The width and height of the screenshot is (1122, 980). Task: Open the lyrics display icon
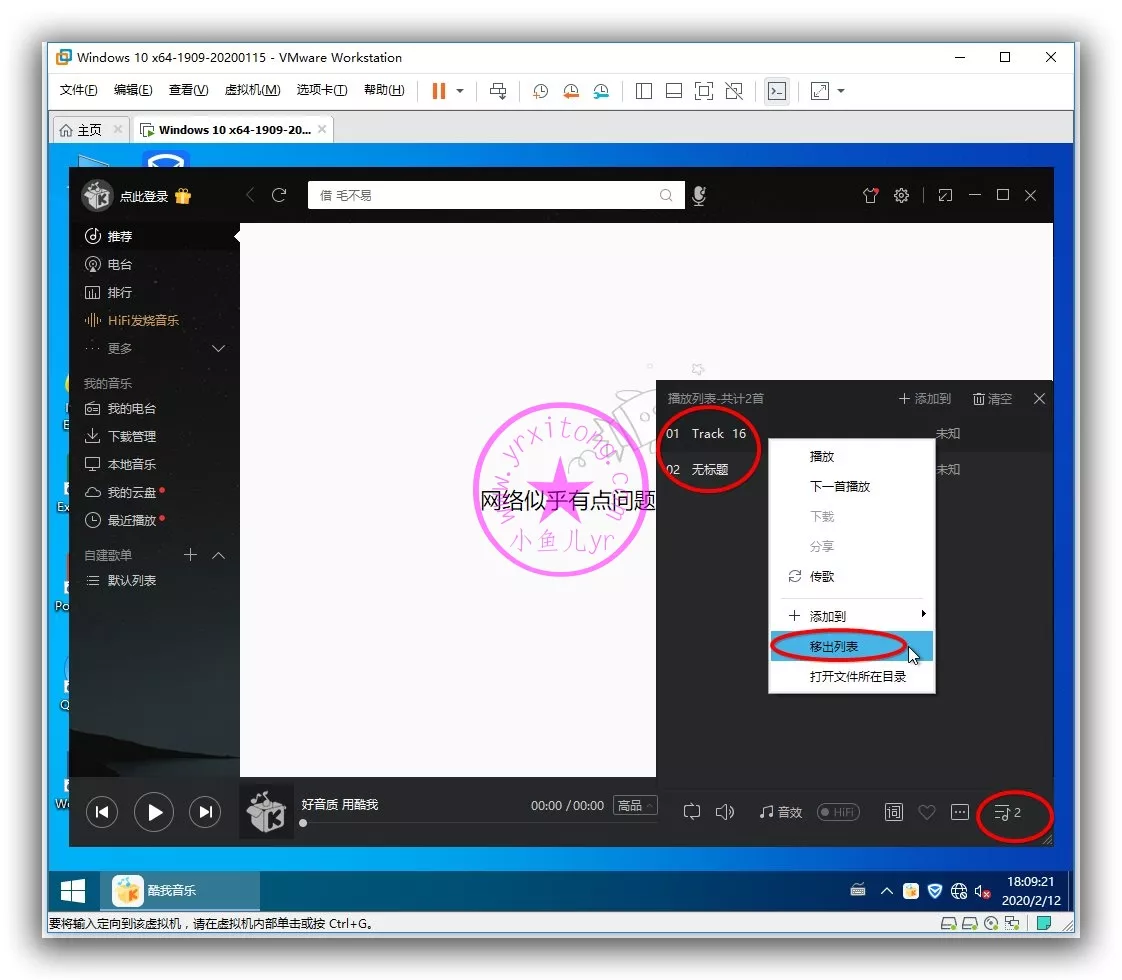[893, 812]
